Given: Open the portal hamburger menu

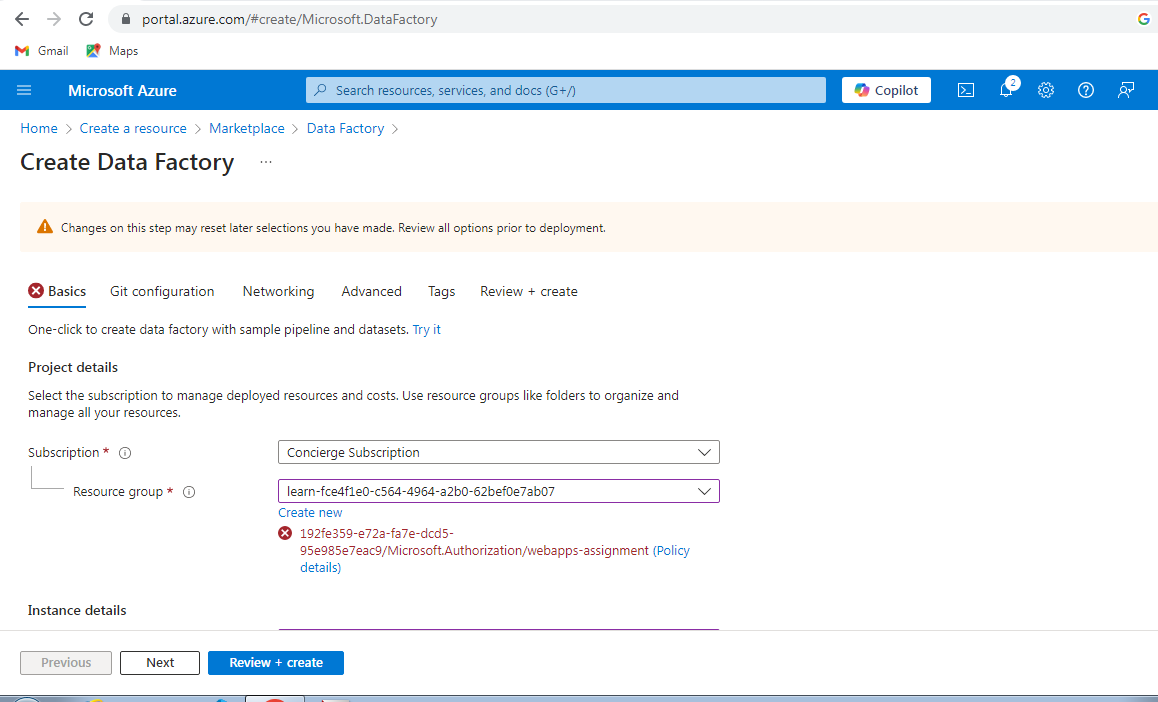Looking at the screenshot, I should pos(24,90).
